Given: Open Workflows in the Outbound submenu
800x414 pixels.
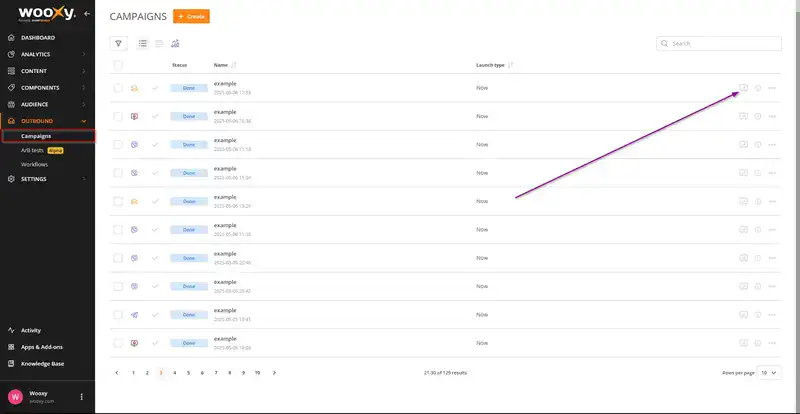Looking at the screenshot, I should point(35,164).
